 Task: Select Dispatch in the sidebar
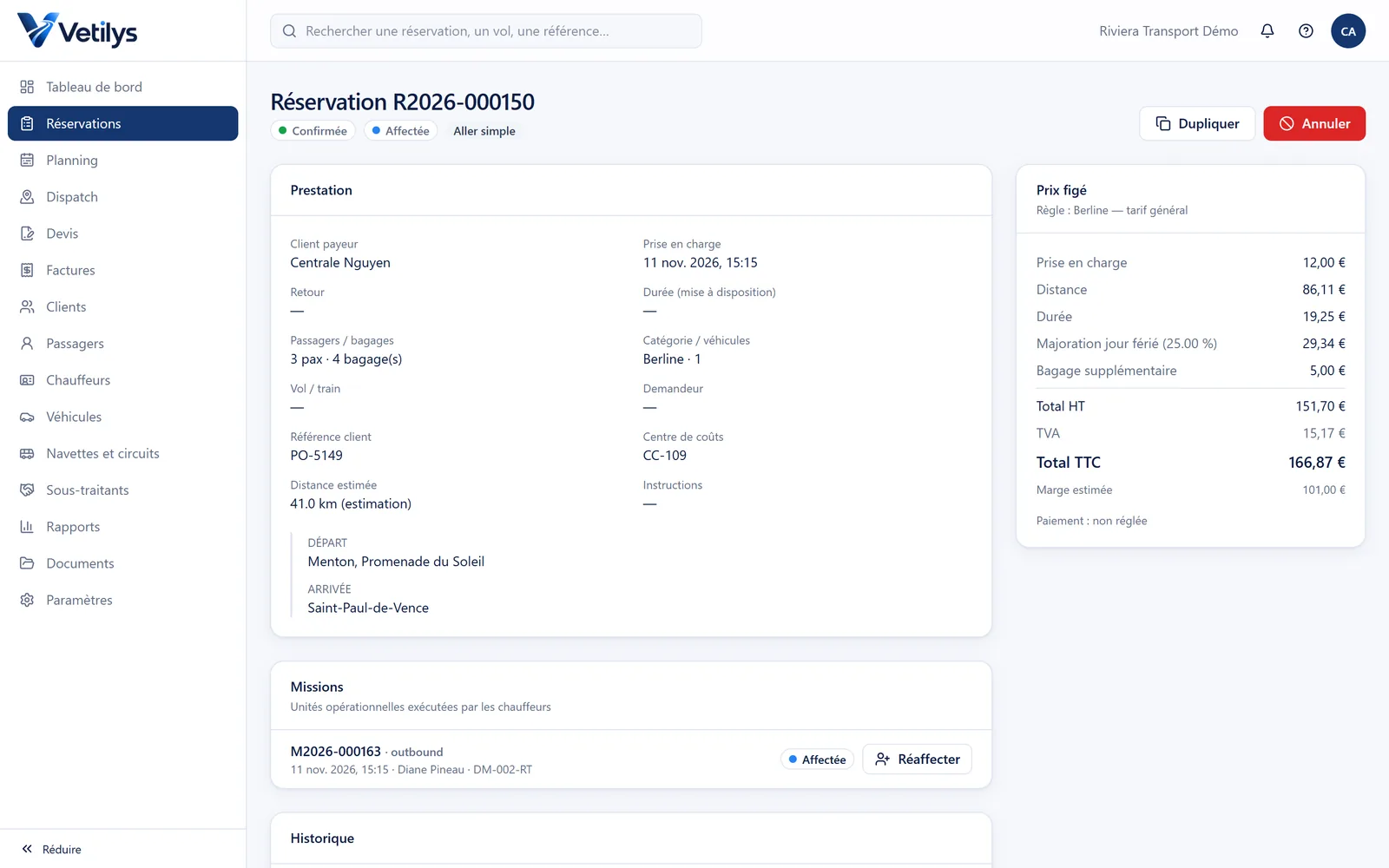coord(122,197)
